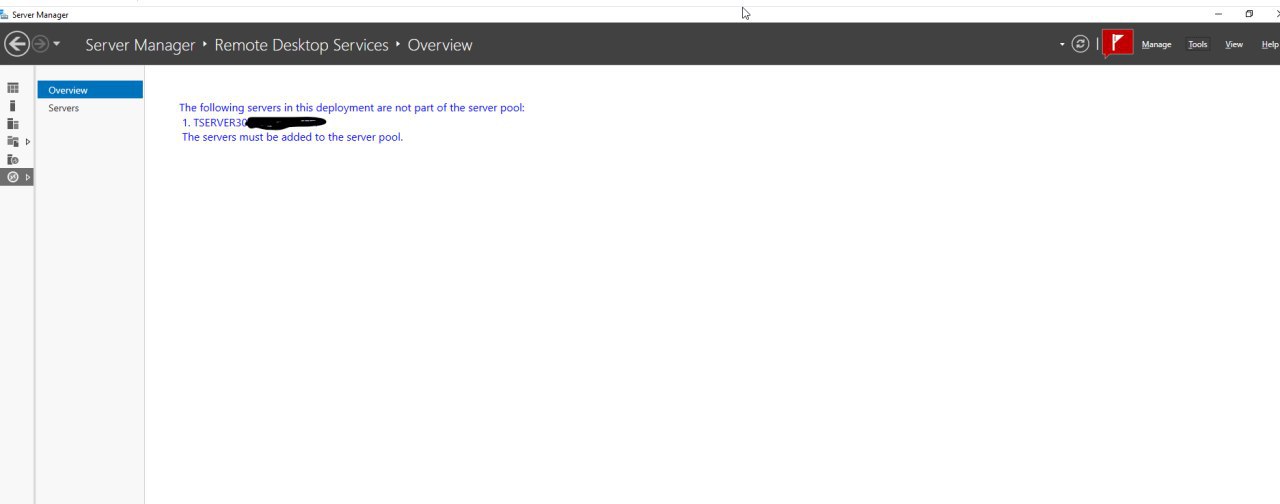Open the Dashboard icon in the sidebar
The image size is (1280, 504).
coord(13,88)
